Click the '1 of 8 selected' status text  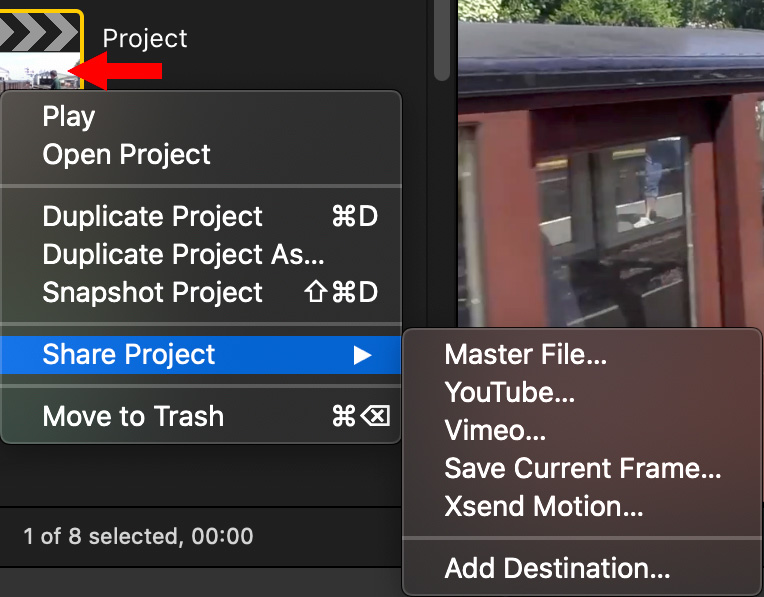(138, 536)
